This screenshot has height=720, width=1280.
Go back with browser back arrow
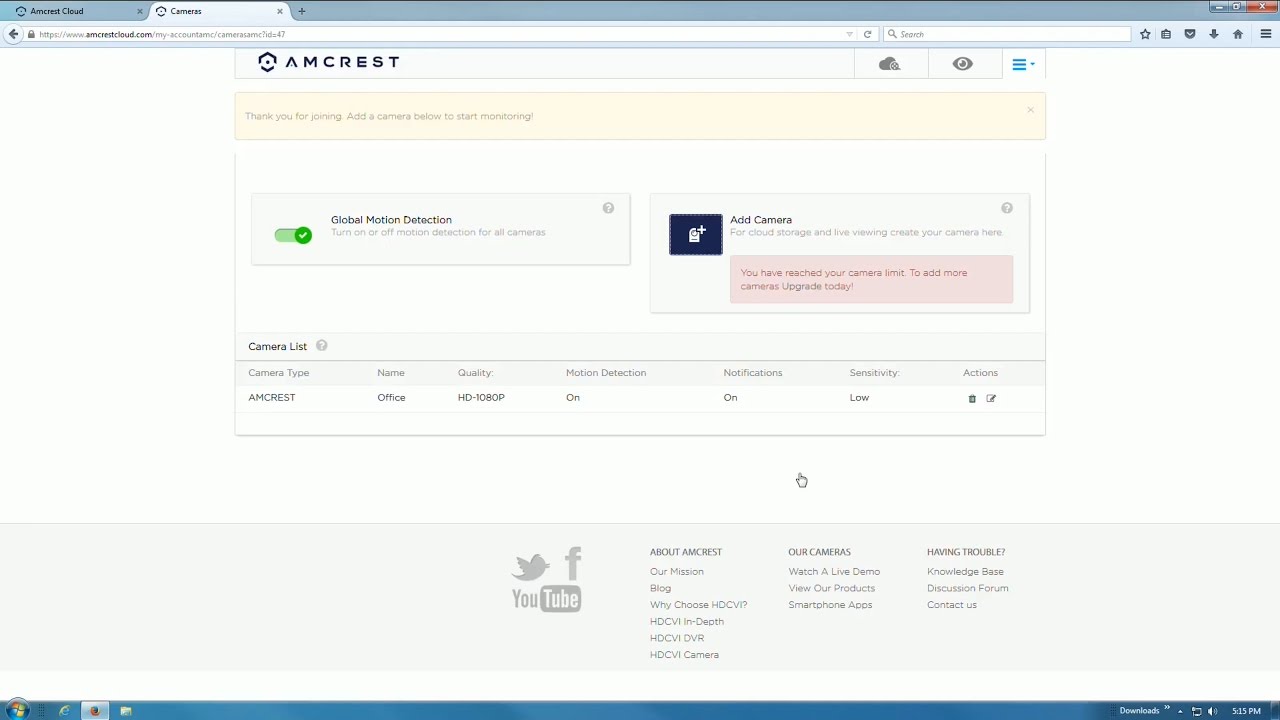point(13,34)
